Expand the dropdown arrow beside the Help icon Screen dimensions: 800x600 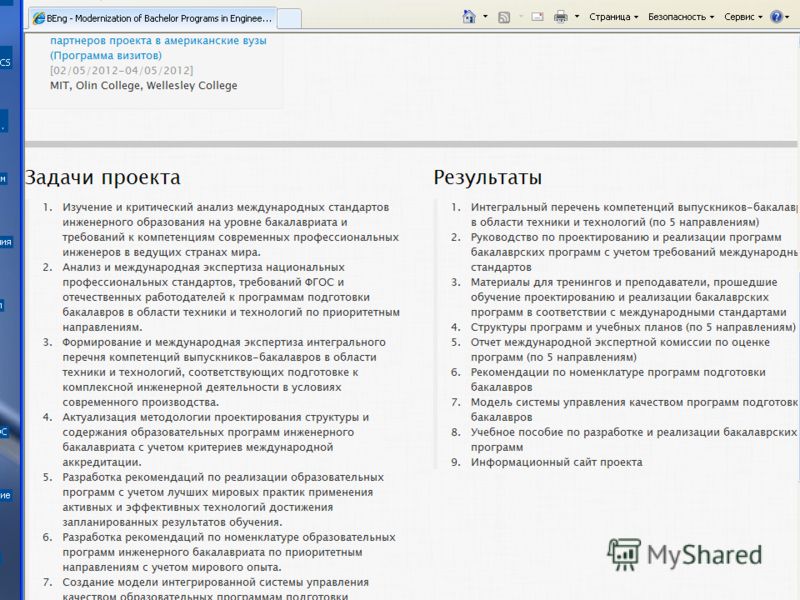tap(787, 17)
